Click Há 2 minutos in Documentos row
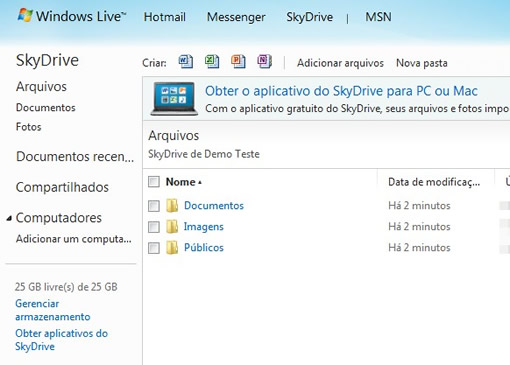 tap(419, 206)
